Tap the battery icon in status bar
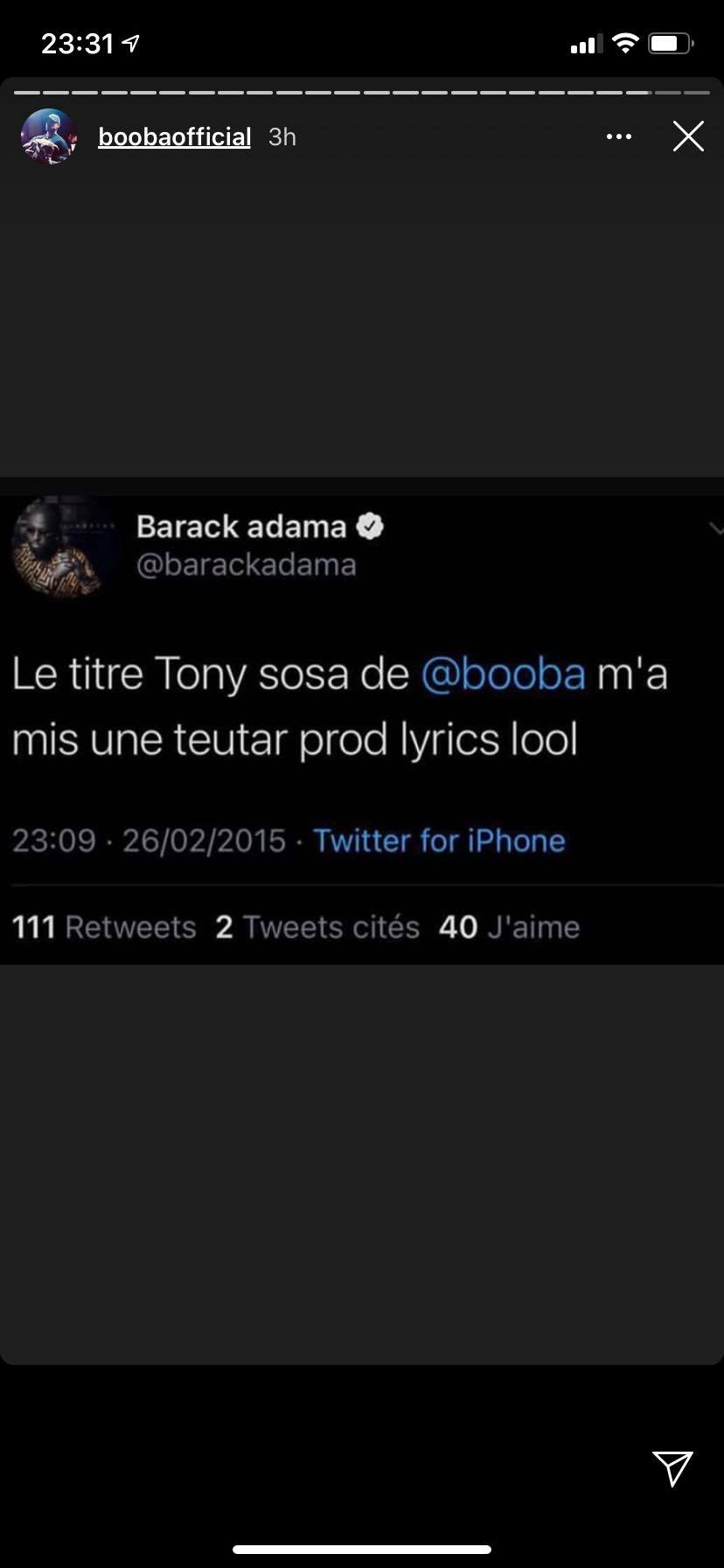Screen dimensions: 724x1568 coord(671,43)
